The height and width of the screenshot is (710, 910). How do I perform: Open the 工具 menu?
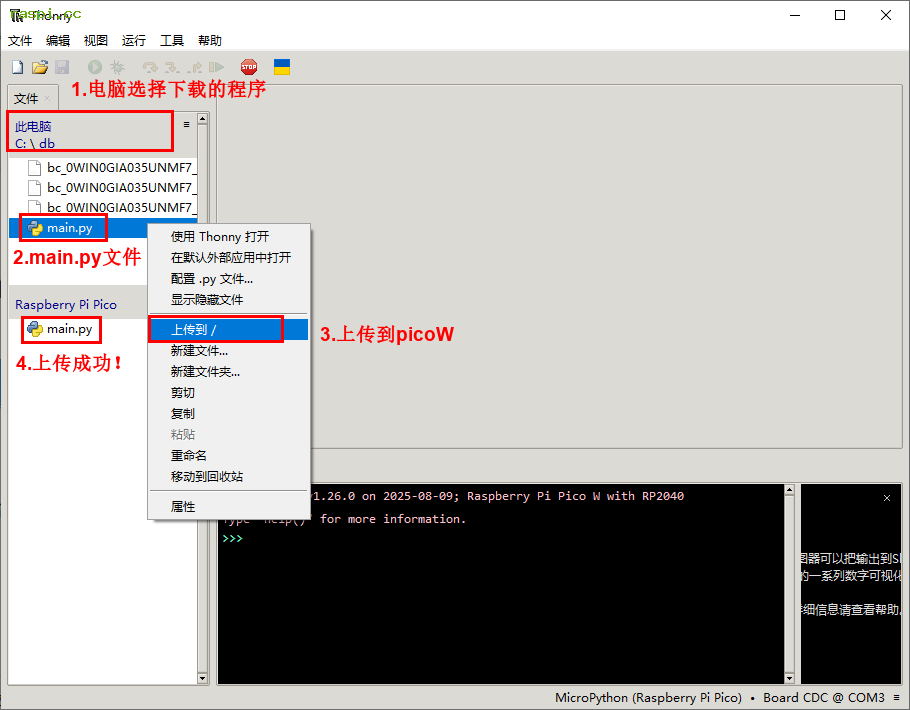(172, 41)
